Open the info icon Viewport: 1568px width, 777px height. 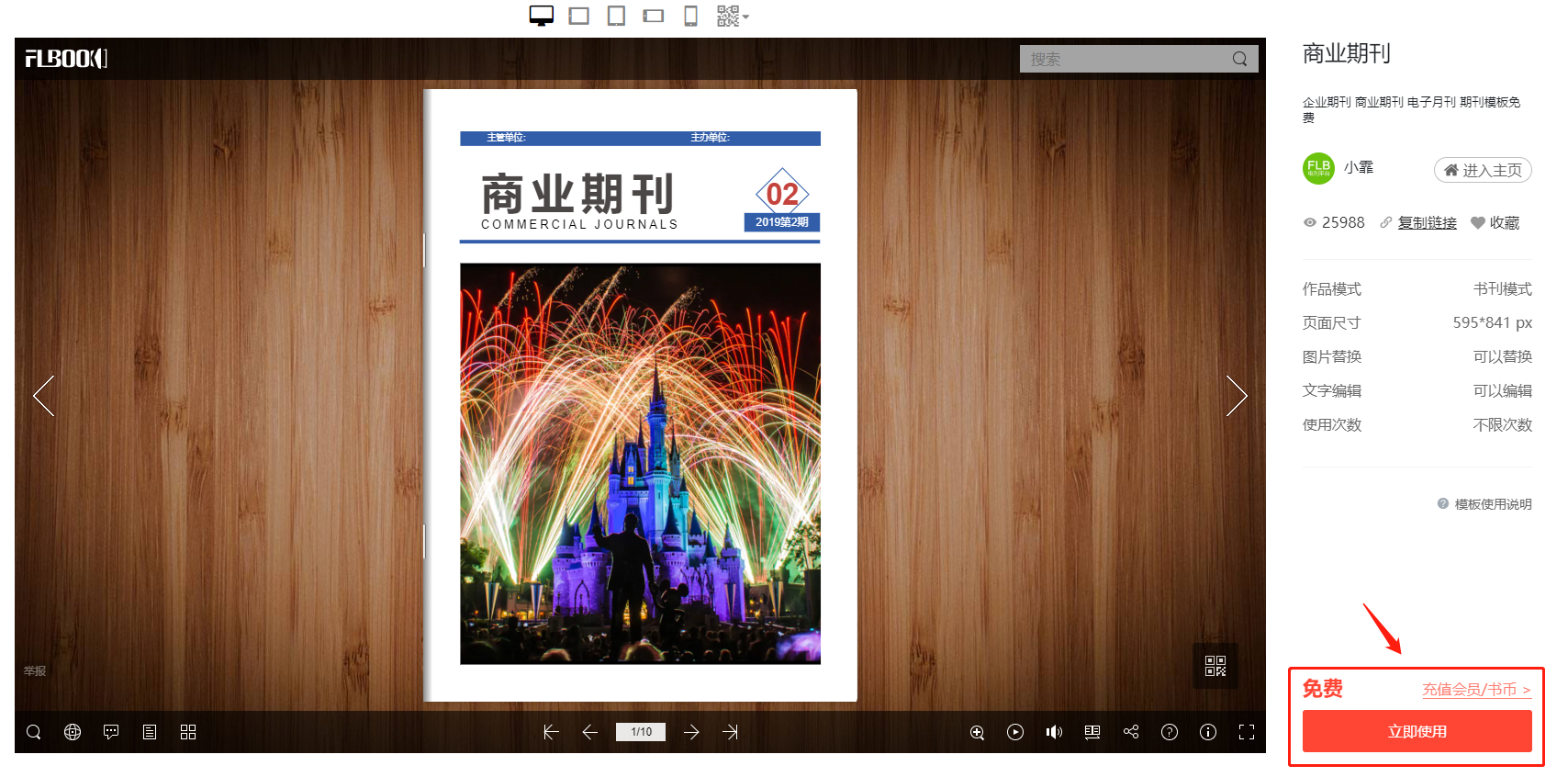pyautogui.click(x=1208, y=732)
